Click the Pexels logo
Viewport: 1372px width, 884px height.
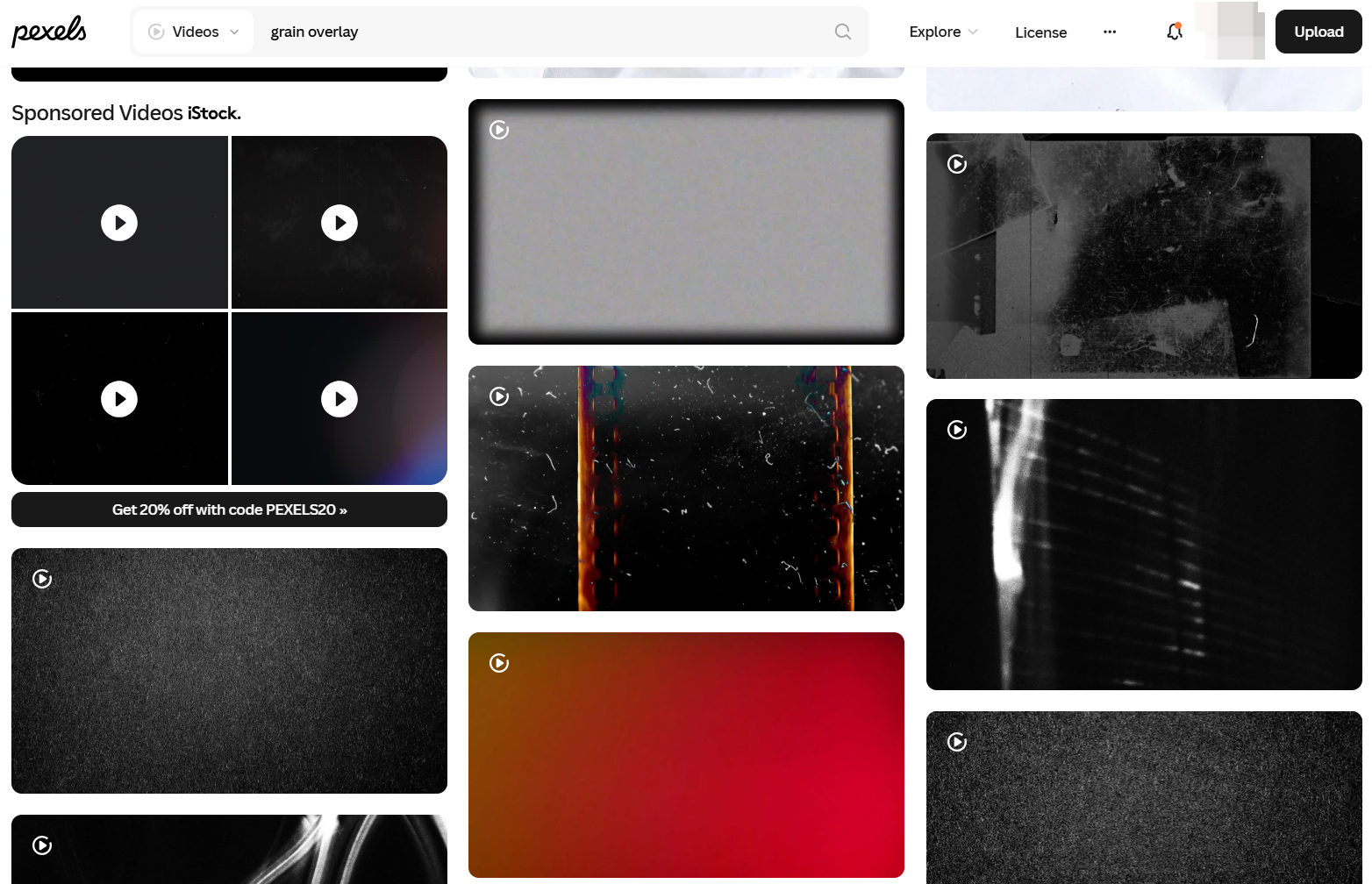point(48,31)
